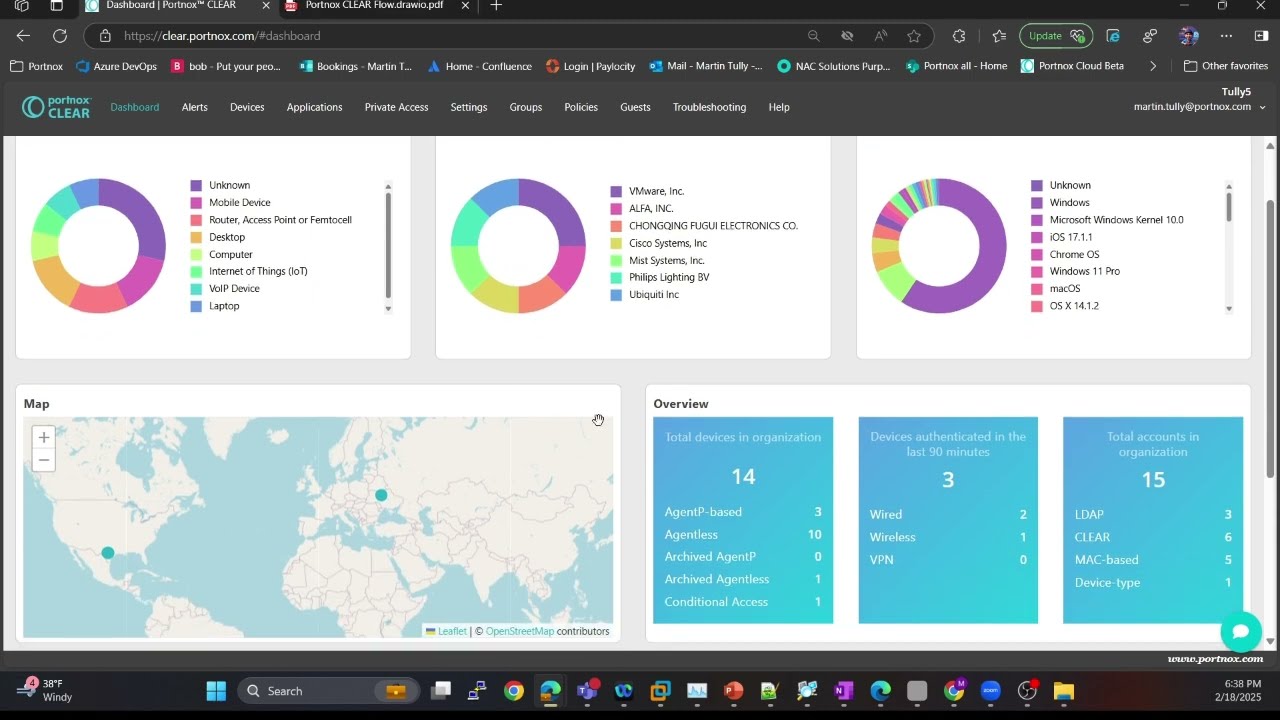Open the Other favorites folder
The height and width of the screenshot is (720, 1280).
[x=1226, y=66]
